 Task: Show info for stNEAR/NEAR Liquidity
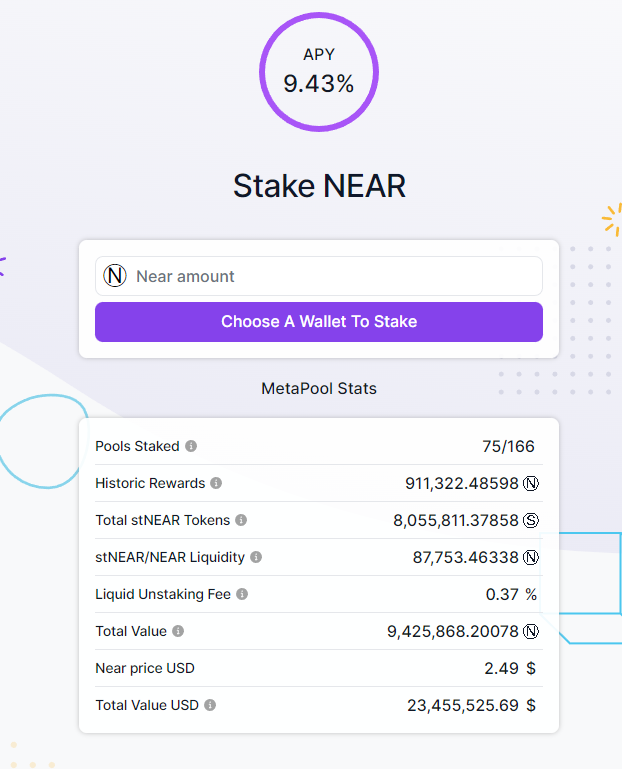[x=256, y=557]
